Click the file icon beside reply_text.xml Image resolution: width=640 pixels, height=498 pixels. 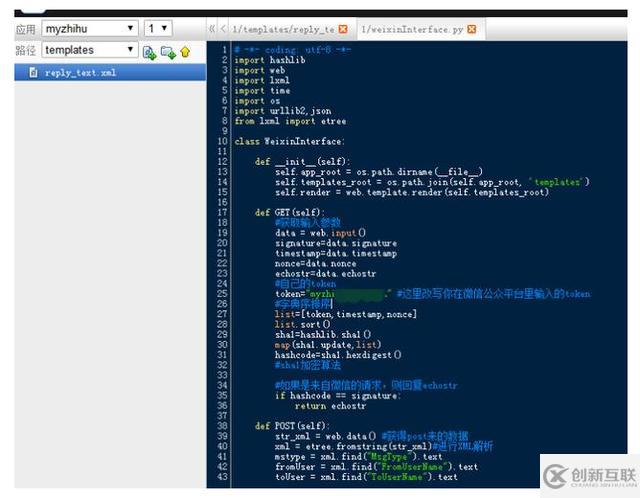point(33,73)
